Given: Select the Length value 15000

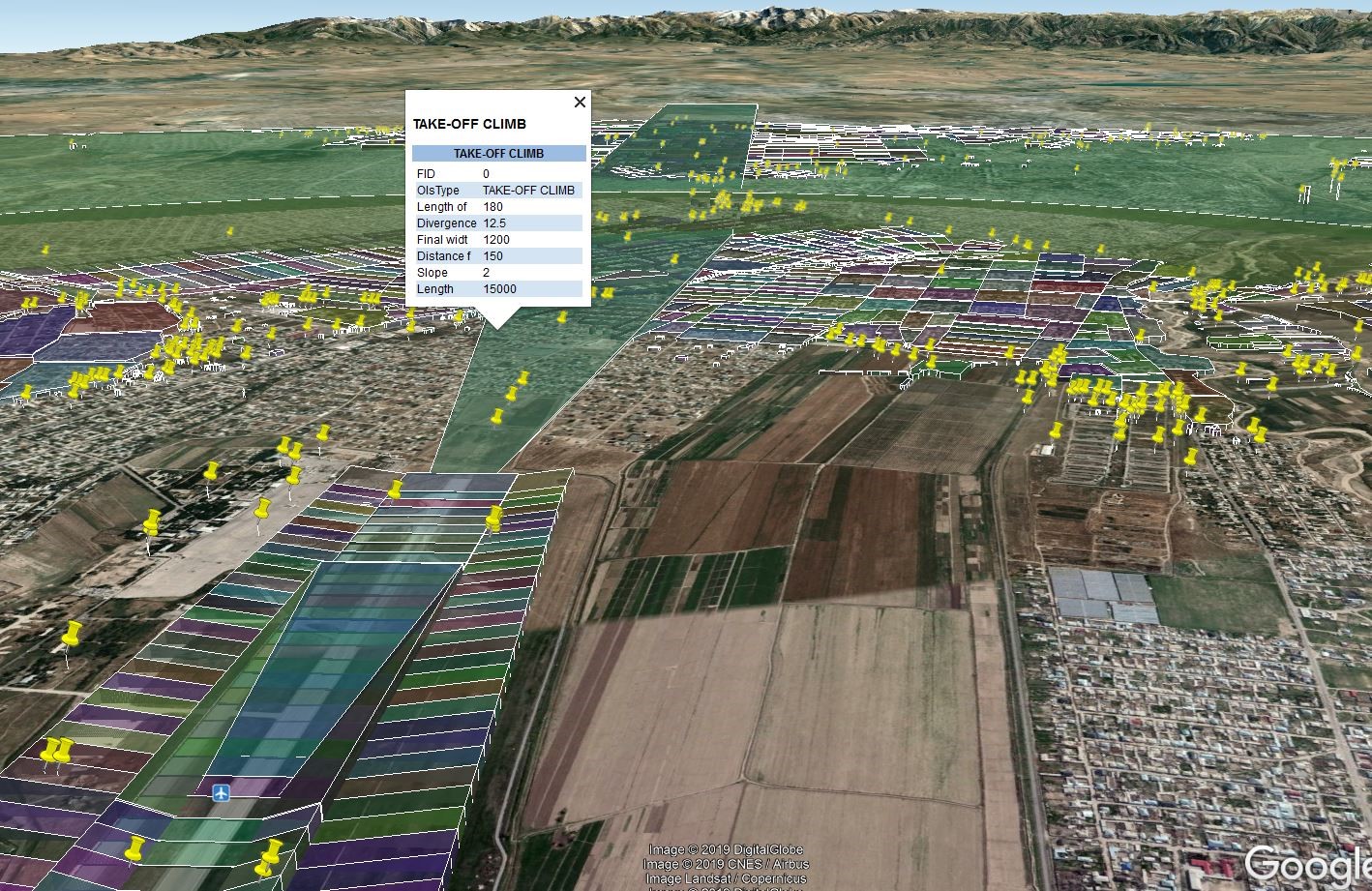Looking at the screenshot, I should click(x=499, y=289).
